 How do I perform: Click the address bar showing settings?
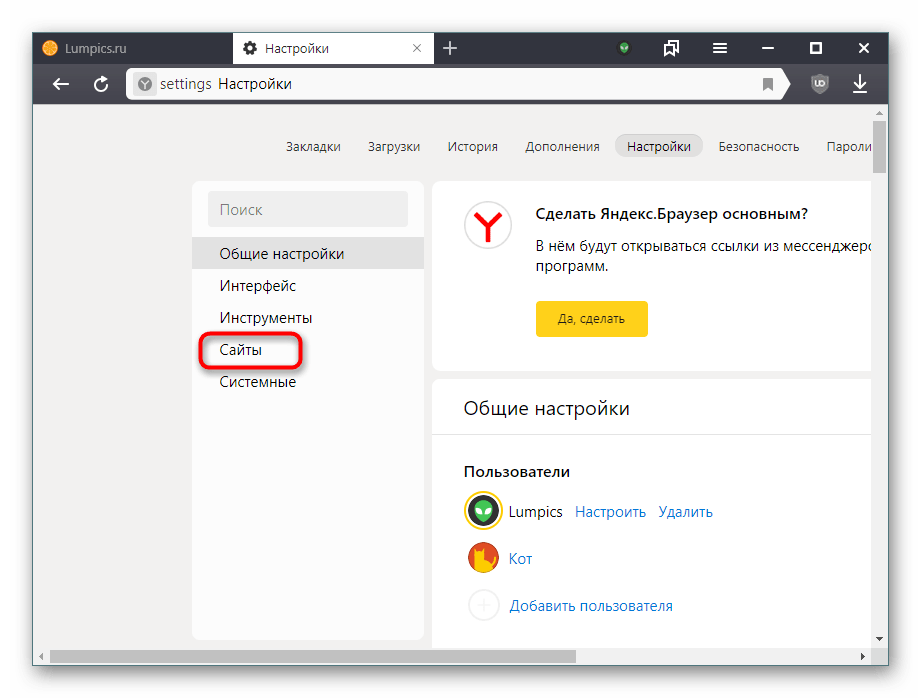click(458, 84)
